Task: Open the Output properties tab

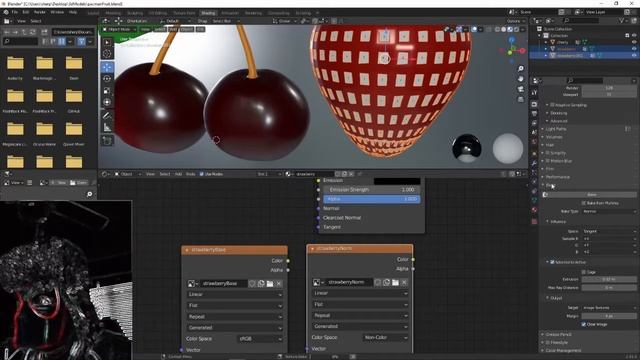Action: point(534,113)
